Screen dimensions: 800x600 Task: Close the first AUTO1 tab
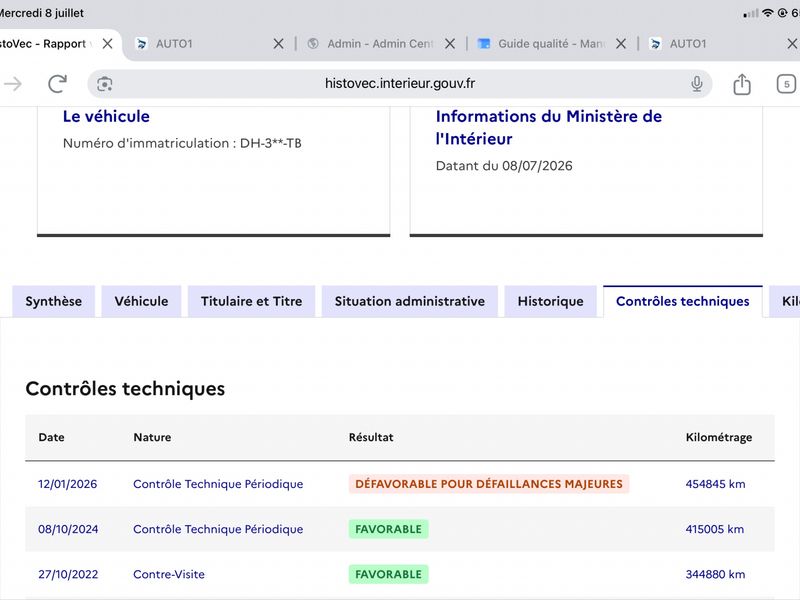(x=278, y=44)
